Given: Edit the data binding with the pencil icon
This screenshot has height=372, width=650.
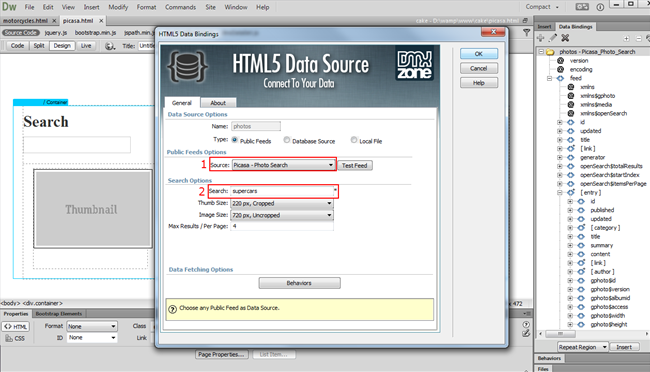Looking at the screenshot, I should click(553, 38).
